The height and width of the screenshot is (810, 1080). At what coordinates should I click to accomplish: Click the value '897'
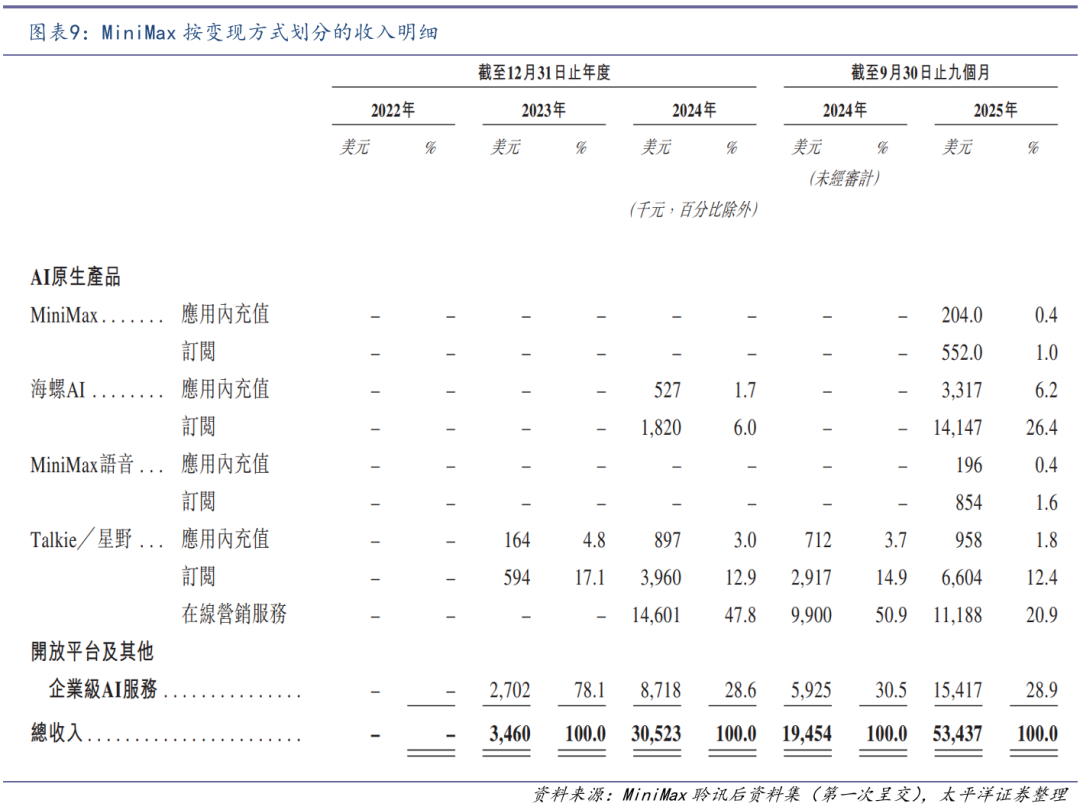667,540
